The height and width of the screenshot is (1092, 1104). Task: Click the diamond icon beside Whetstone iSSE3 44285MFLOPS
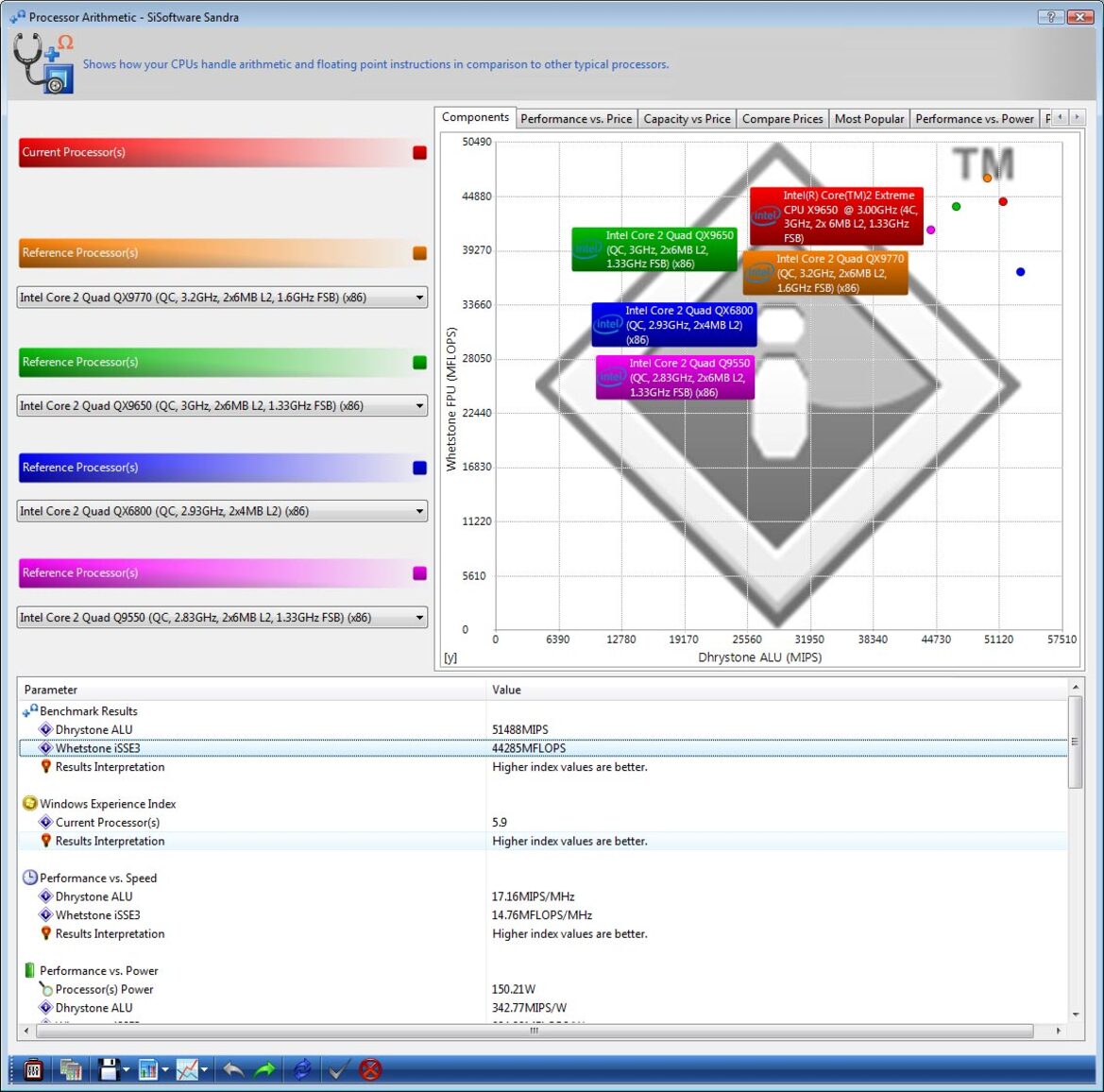point(45,748)
